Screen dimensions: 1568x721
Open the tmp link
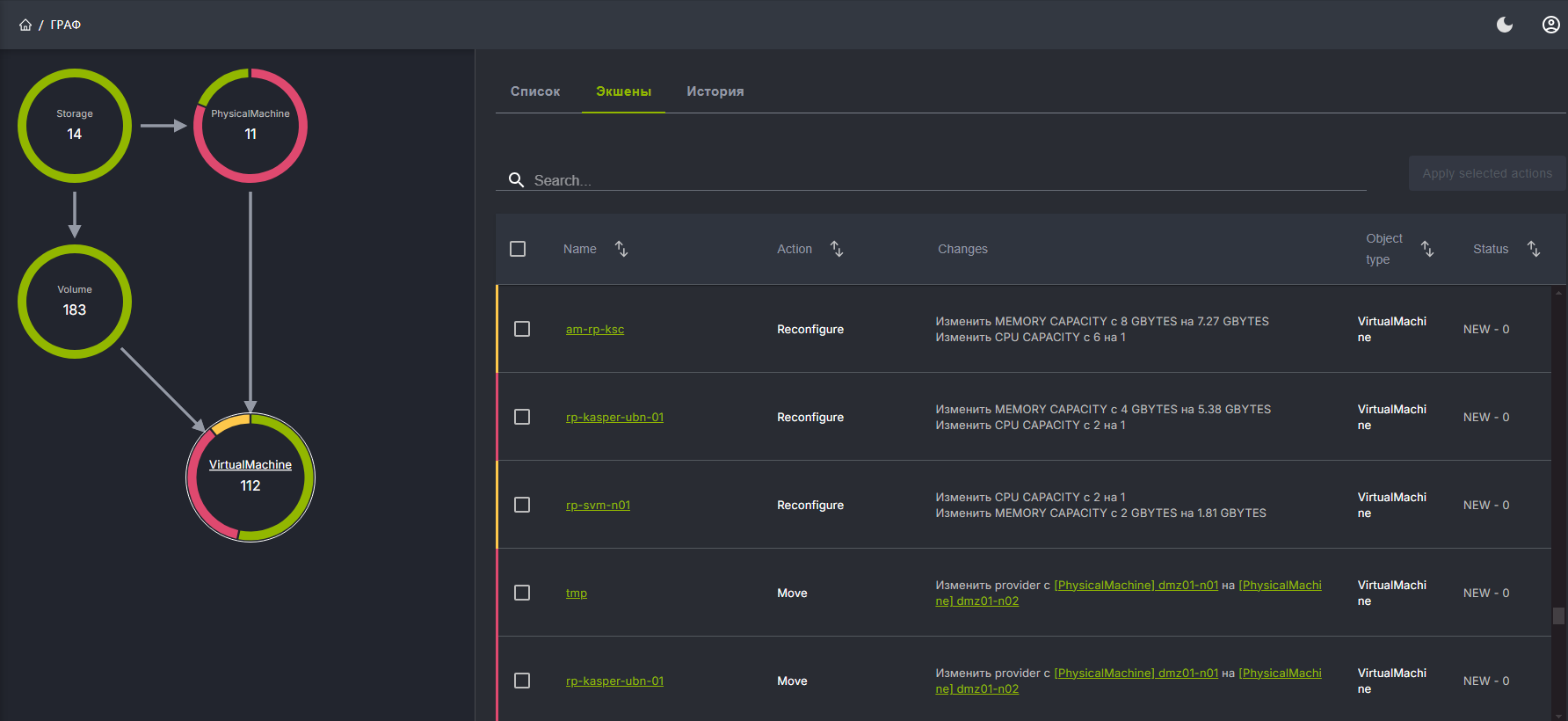pyautogui.click(x=577, y=593)
